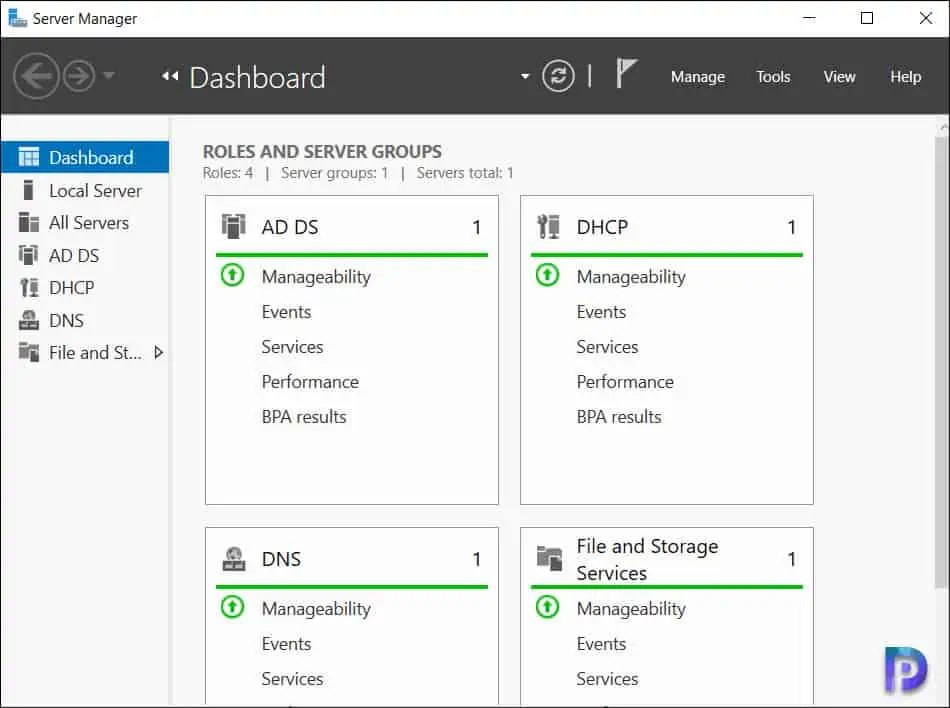The height and width of the screenshot is (708, 950).
Task: Open the Help menu
Action: (x=905, y=77)
